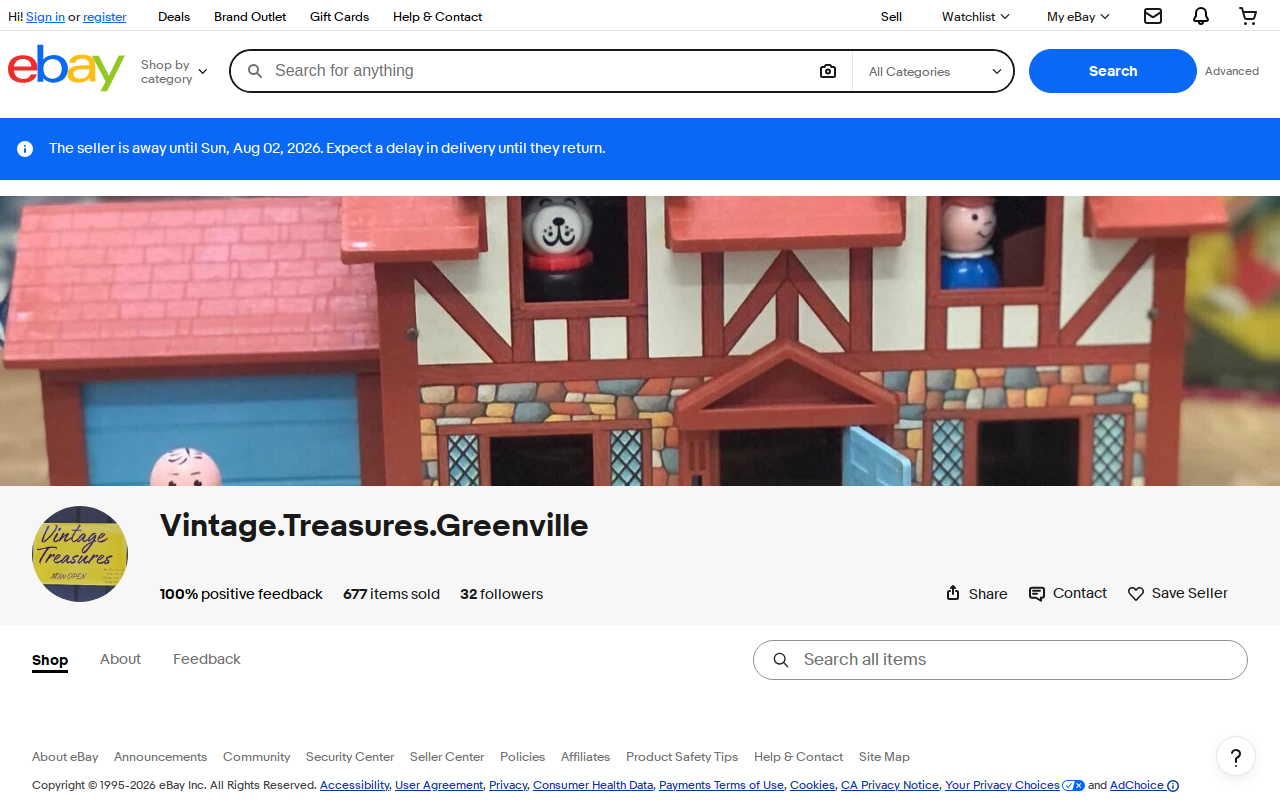The width and height of the screenshot is (1280, 800).
Task: Open Consumer Health Data link
Action: 593,786
